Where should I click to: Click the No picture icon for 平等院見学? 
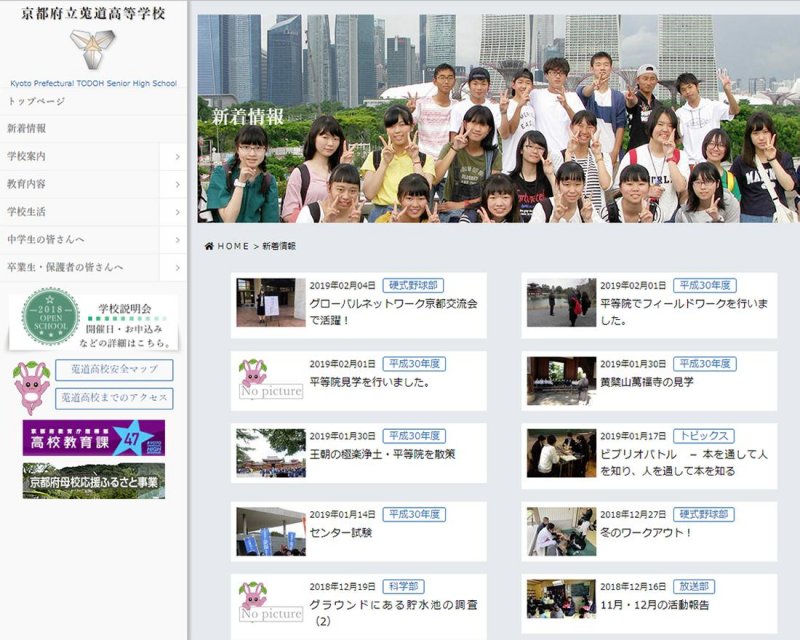pos(270,380)
